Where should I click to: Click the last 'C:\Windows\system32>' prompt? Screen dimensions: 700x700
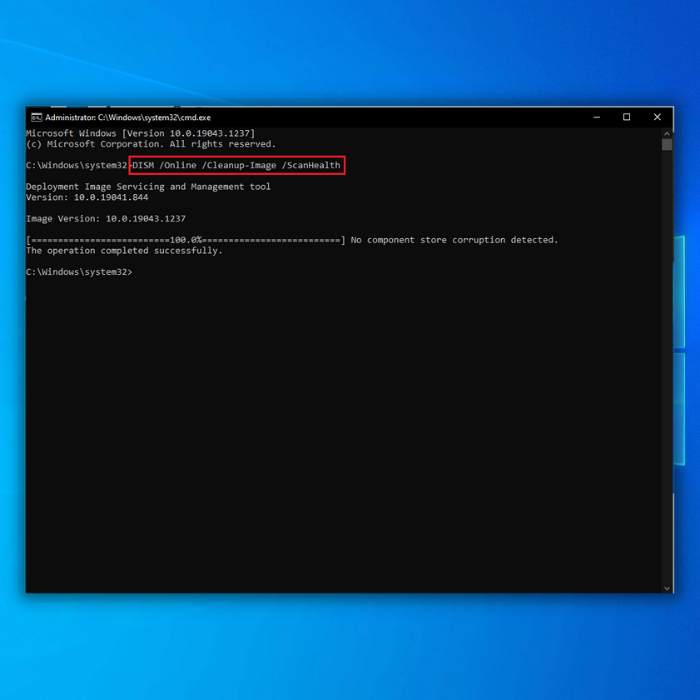tap(79, 272)
